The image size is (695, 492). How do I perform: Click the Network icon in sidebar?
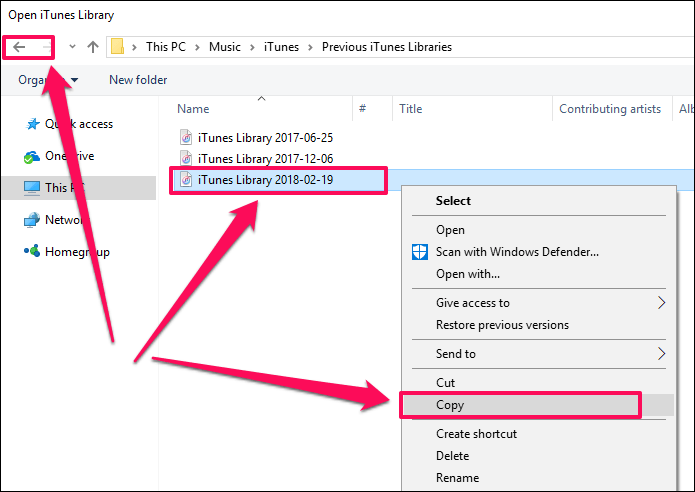31,220
